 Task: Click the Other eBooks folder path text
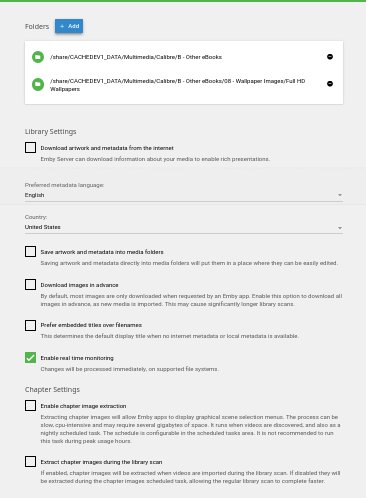click(136, 57)
